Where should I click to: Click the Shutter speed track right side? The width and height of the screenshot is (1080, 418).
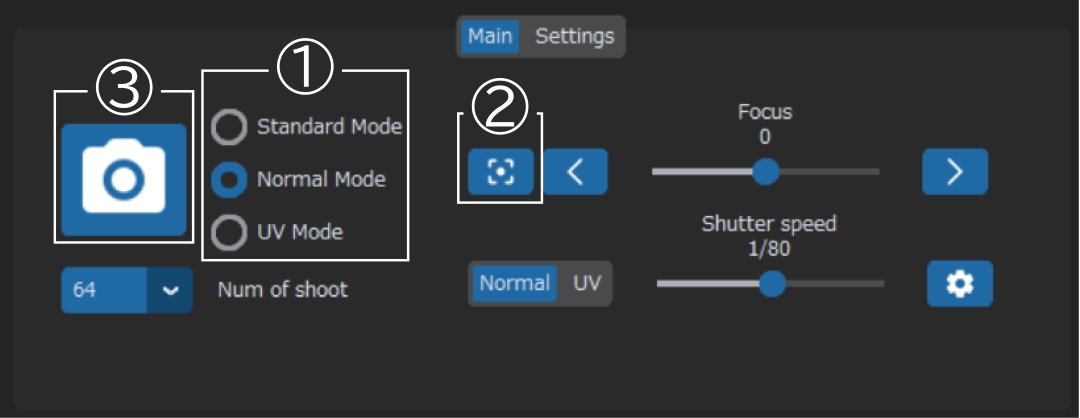pyautogui.click(x=835, y=283)
